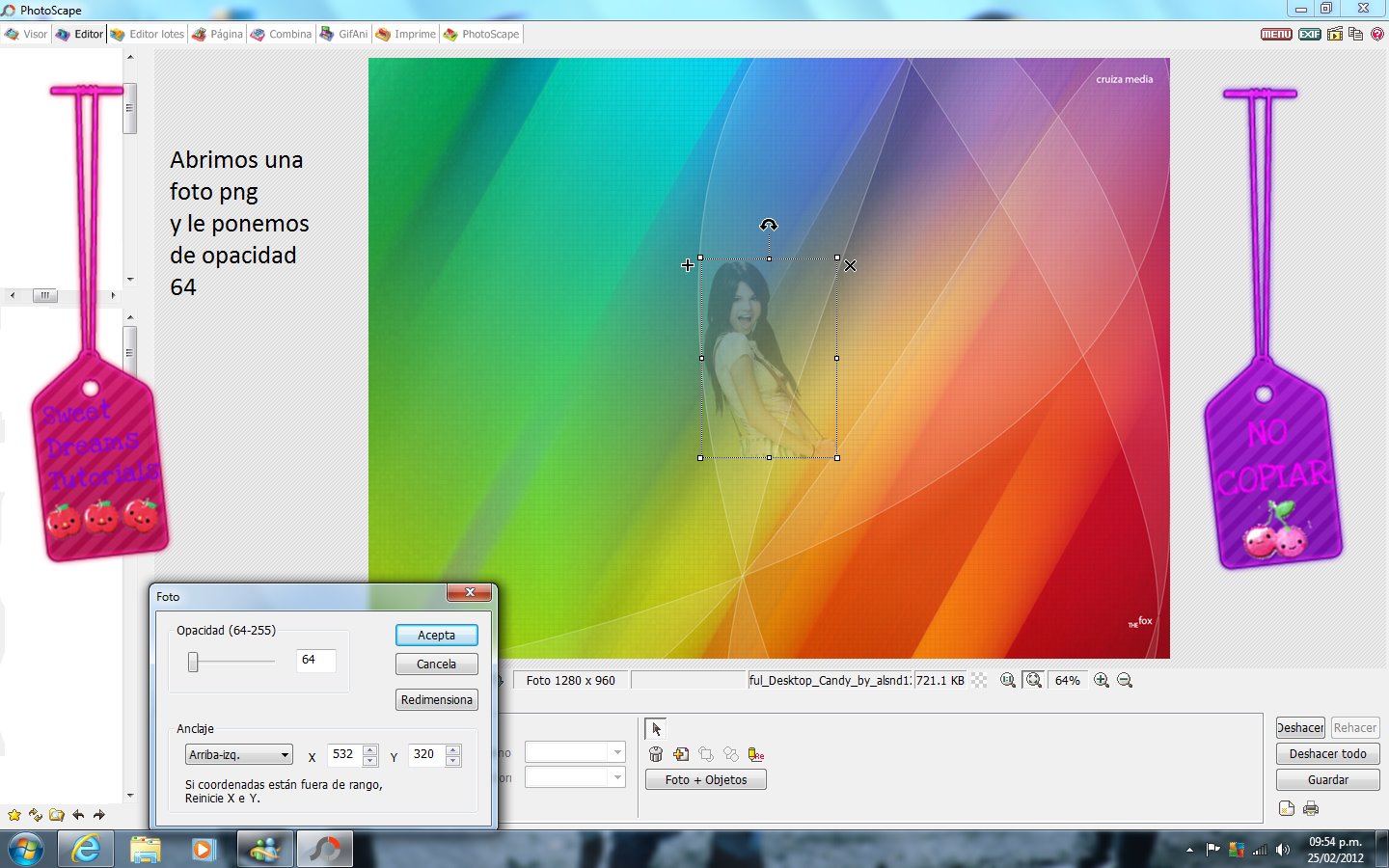The width and height of the screenshot is (1389, 868).
Task: Click Cancela in the Foto dialog
Action: (x=437, y=665)
